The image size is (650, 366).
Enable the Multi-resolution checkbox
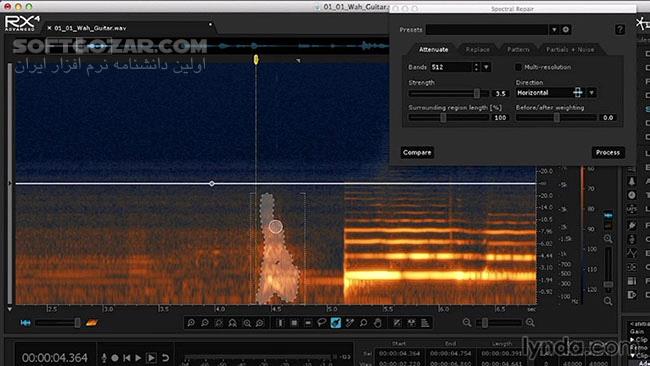click(518, 67)
